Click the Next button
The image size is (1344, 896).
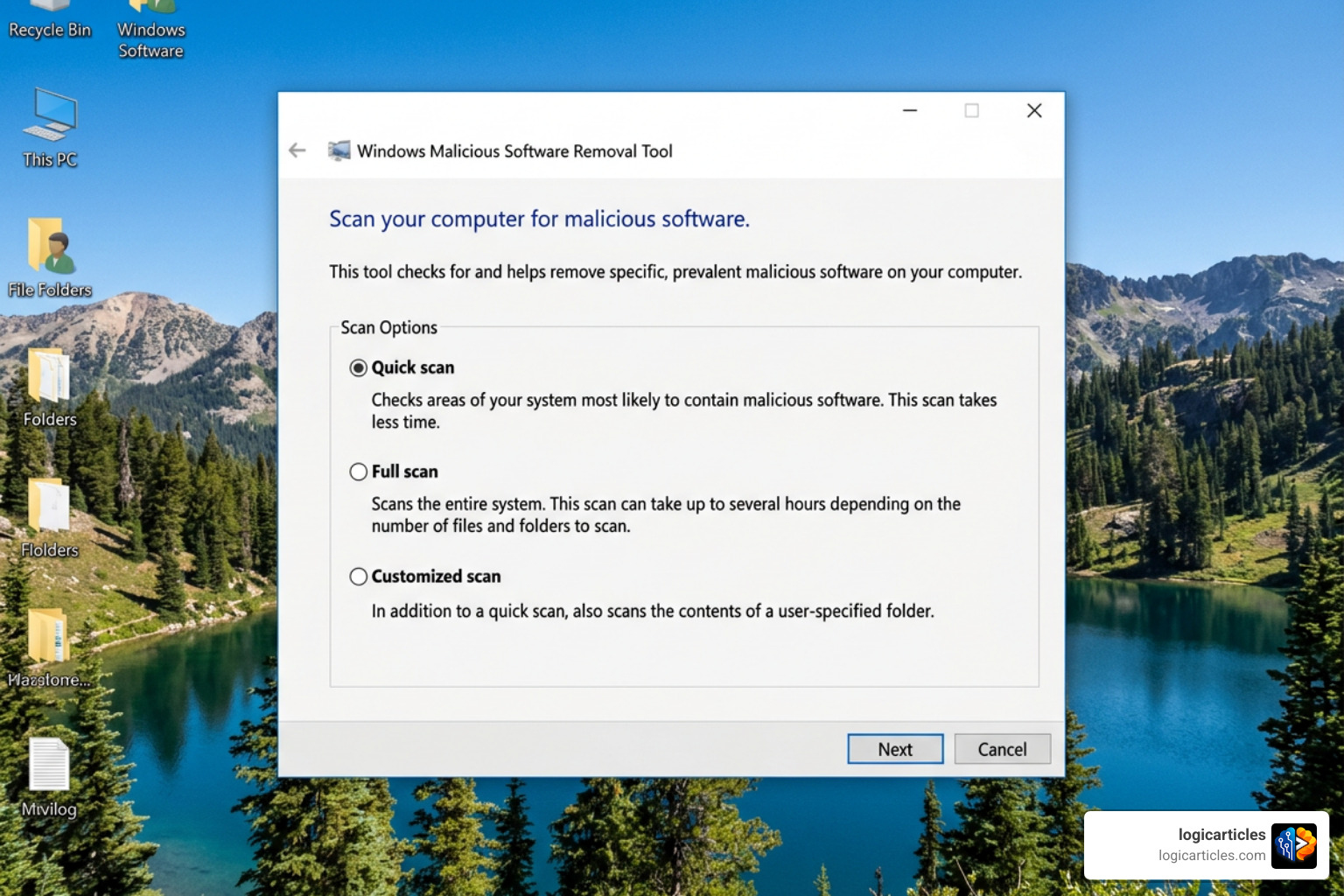click(895, 749)
